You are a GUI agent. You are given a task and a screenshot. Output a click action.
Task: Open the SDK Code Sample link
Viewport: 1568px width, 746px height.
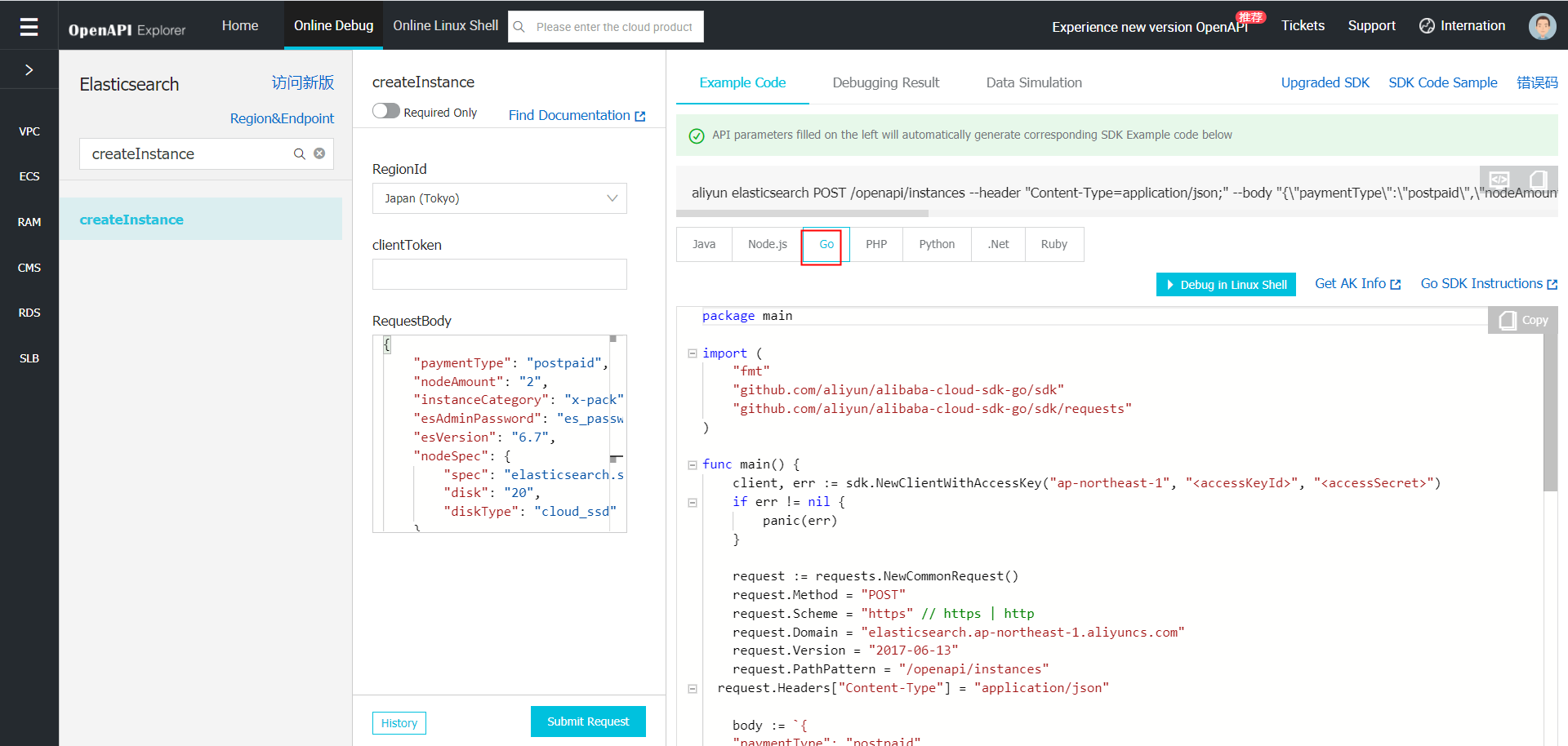point(1443,82)
